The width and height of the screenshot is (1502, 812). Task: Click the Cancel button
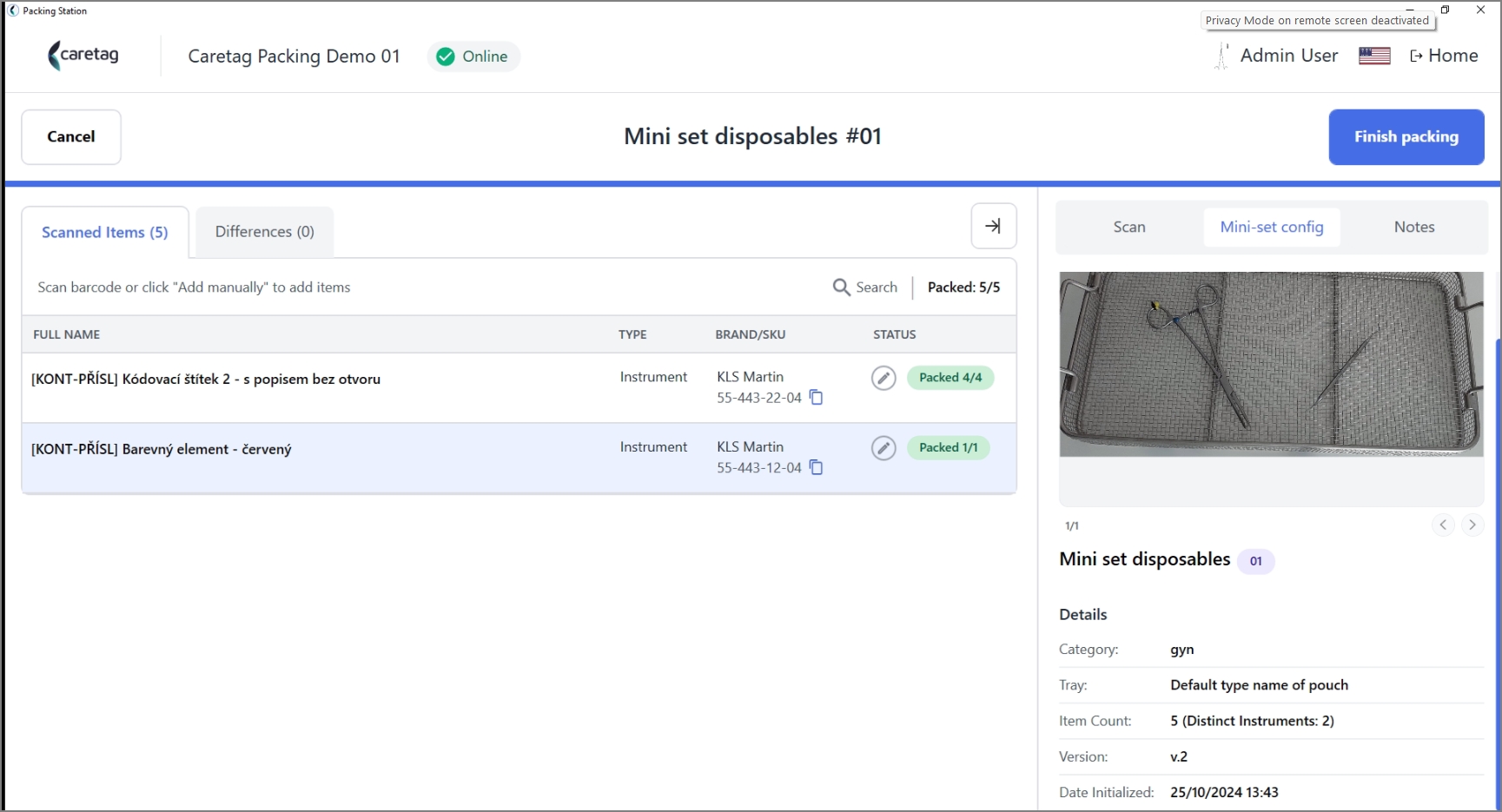tap(71, 137)
